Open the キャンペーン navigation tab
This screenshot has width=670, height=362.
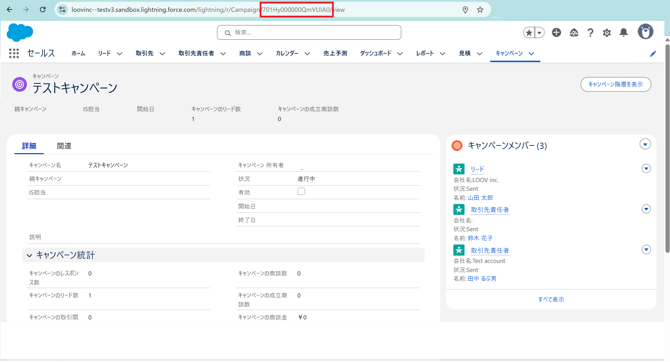tap(509, 53)
